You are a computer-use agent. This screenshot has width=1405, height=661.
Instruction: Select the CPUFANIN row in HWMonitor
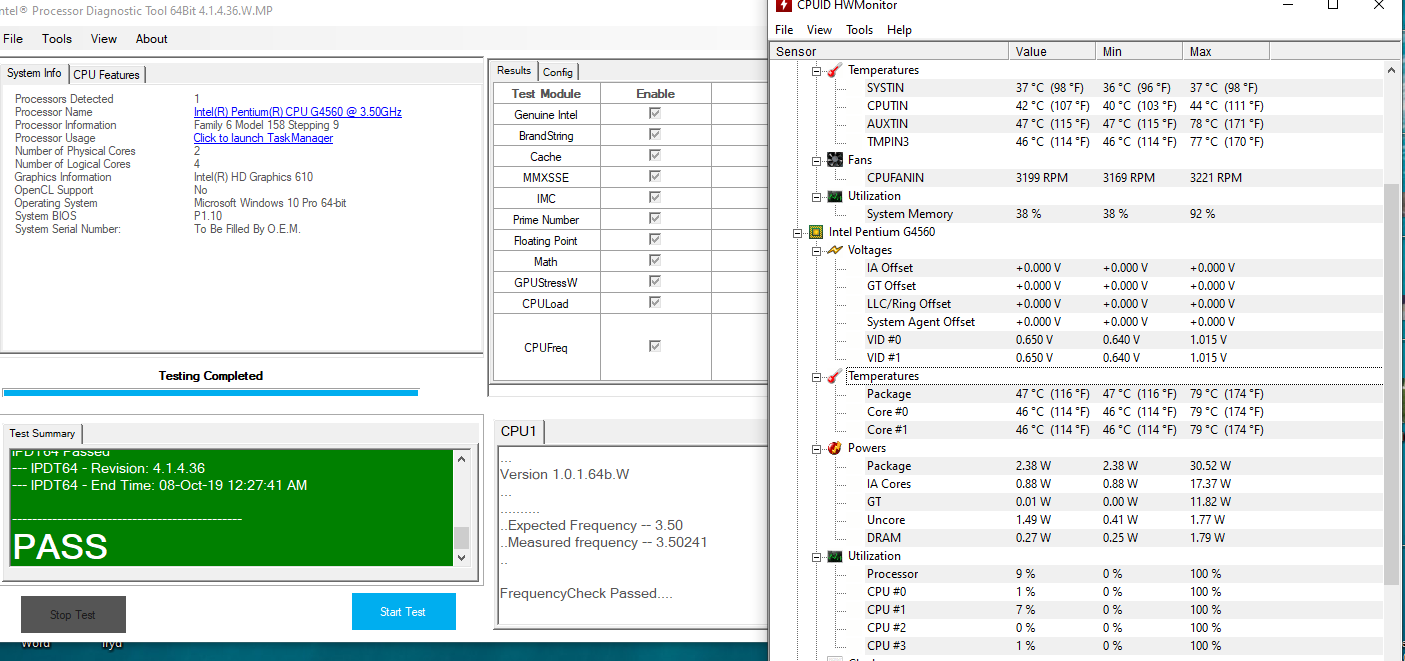click(1076, 178)
